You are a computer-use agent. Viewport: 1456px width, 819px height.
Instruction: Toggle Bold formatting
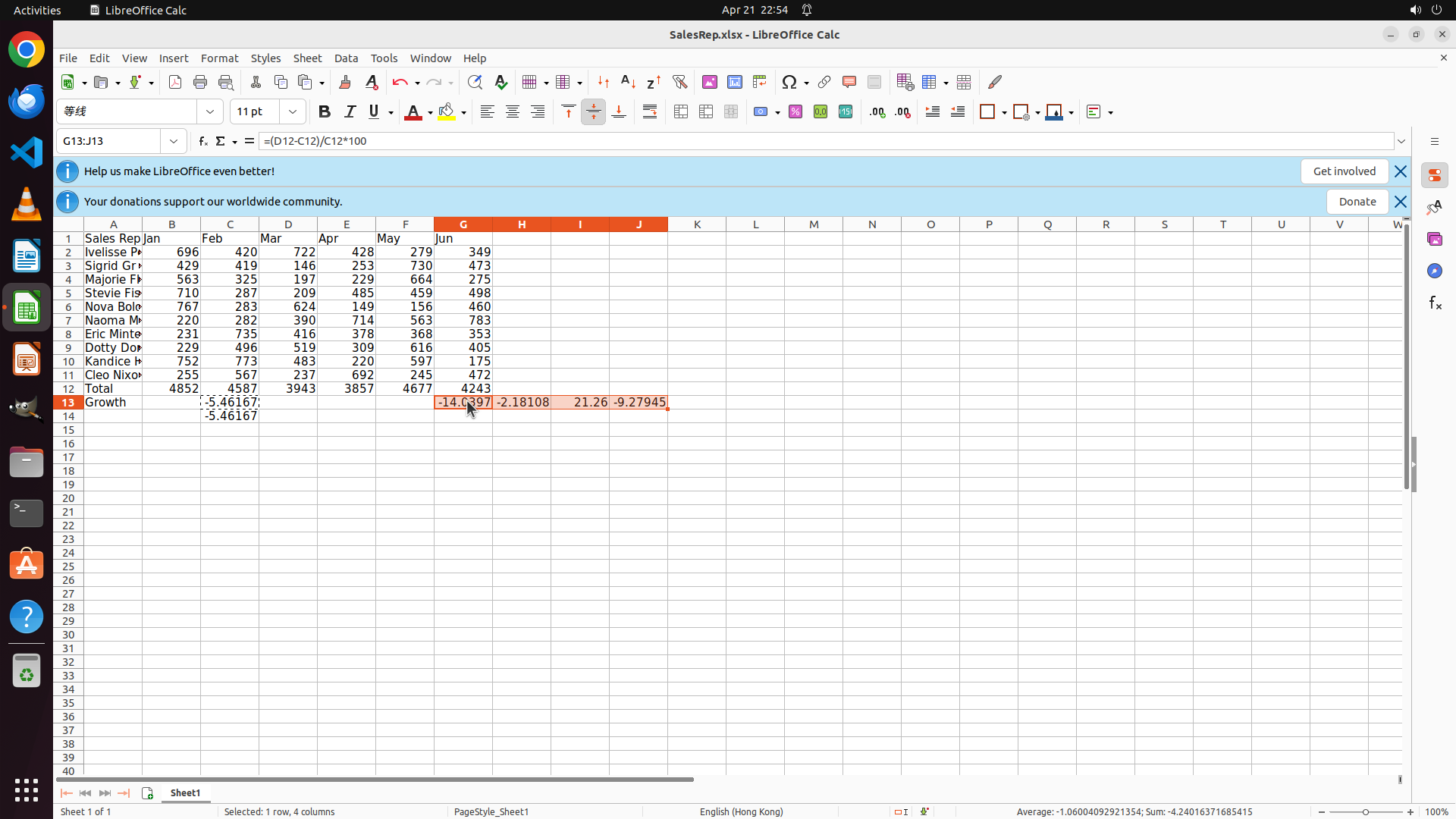[x=325, y=111]
